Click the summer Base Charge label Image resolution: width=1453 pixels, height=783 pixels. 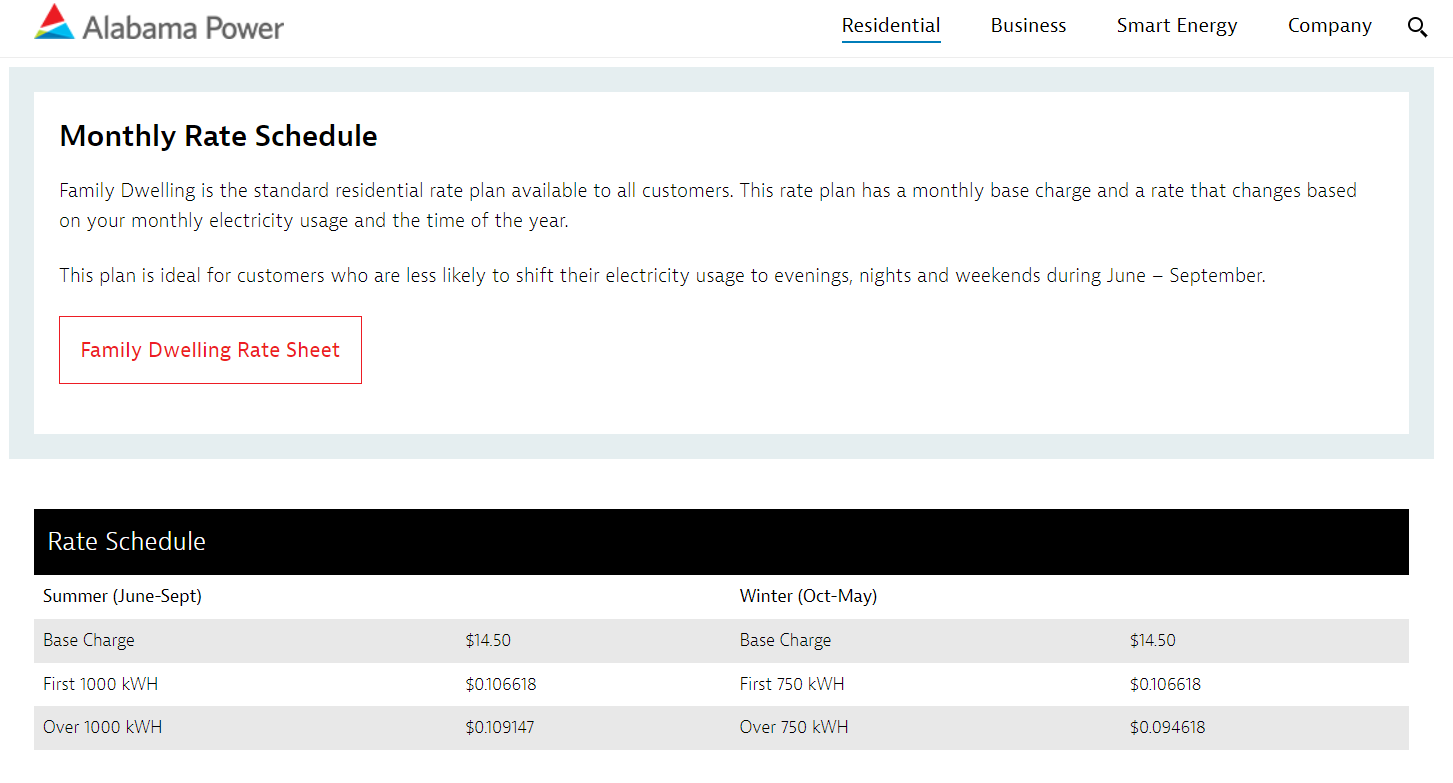89,640
